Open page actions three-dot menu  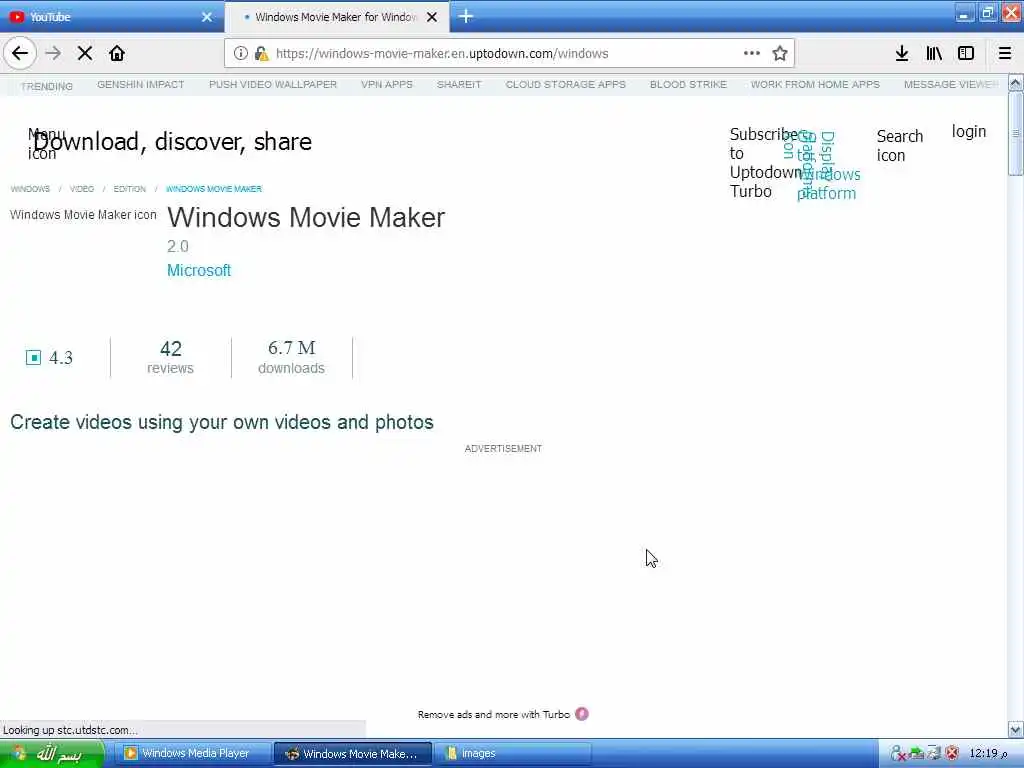[x=752, y=54]
